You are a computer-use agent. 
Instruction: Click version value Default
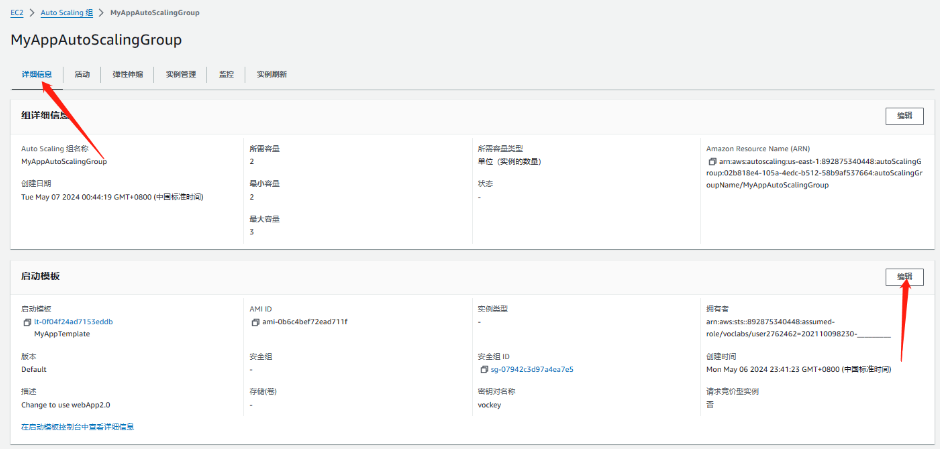point(34,369)
